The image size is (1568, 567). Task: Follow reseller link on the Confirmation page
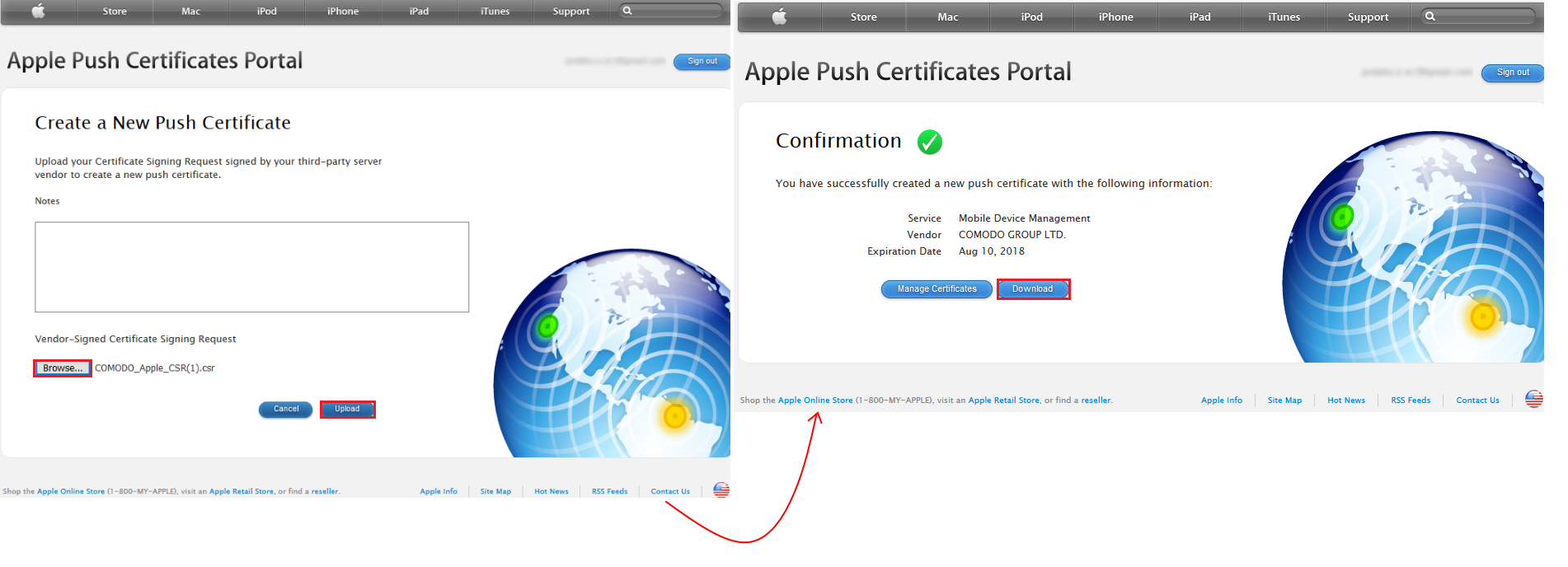click(x=1096, y=401)
